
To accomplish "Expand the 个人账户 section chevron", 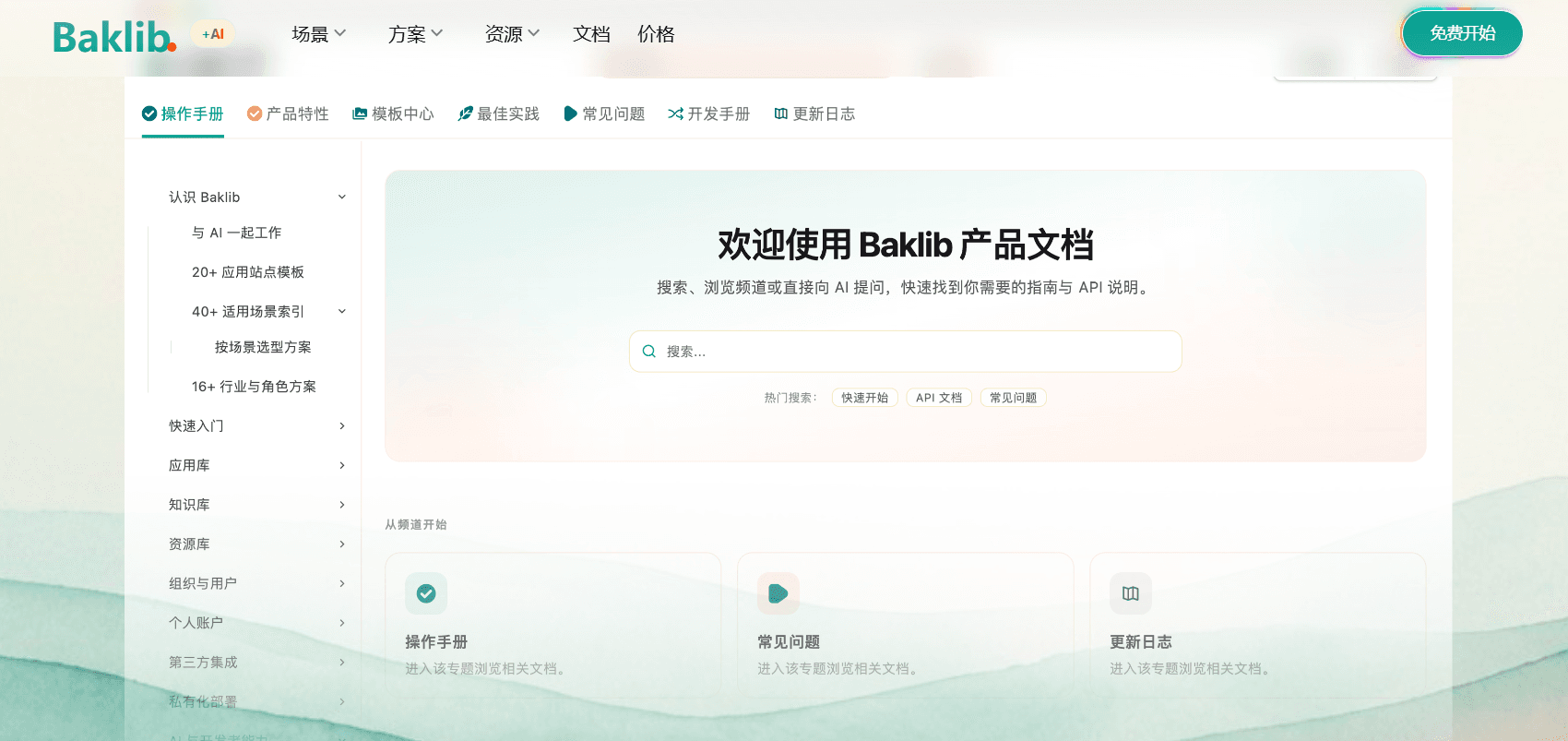I will pos(342,623).
